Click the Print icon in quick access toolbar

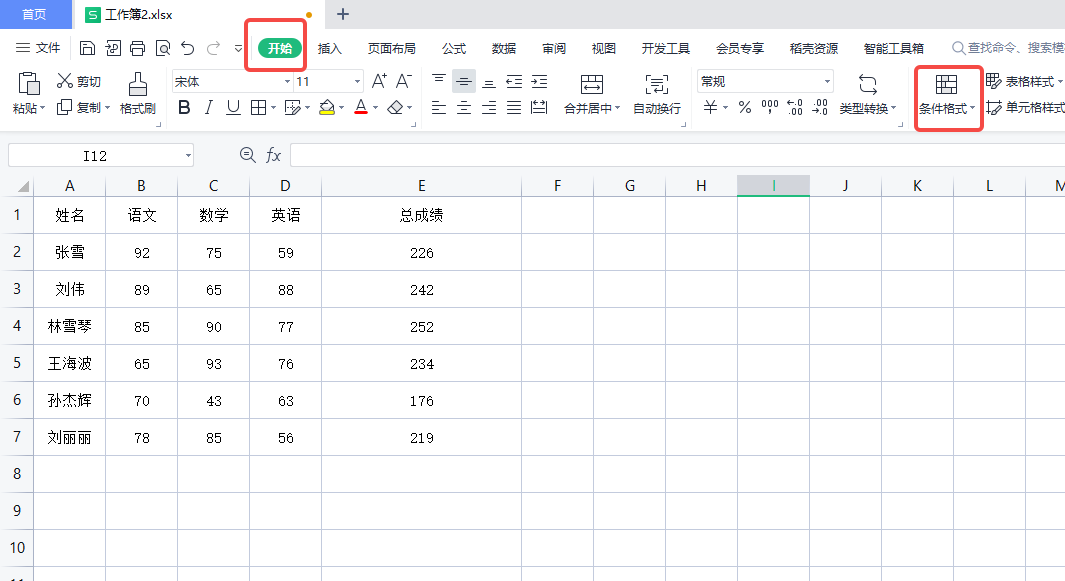(x=137, y=48)
